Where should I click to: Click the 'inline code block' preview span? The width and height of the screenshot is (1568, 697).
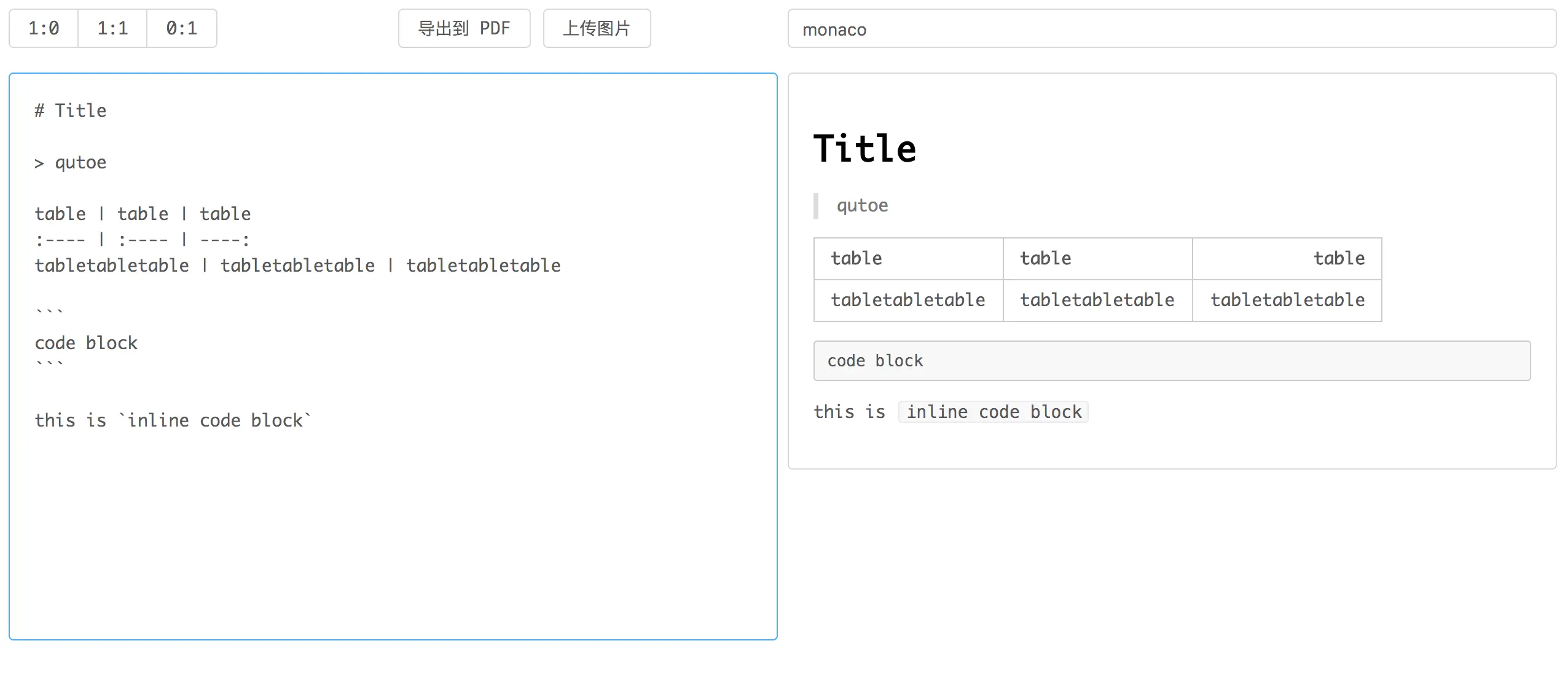(993, 412)
